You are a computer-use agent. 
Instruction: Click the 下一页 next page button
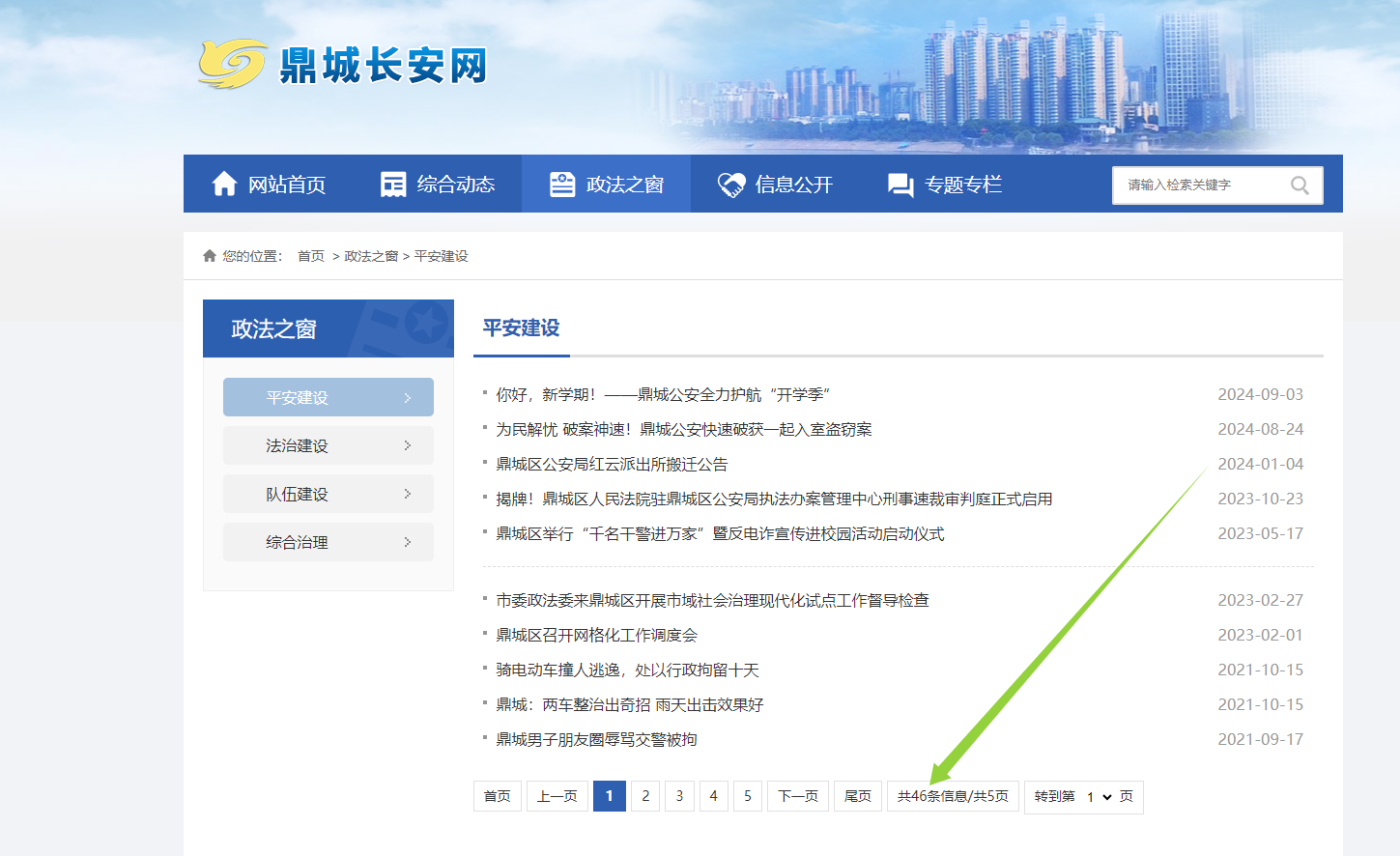(x=798, y=796)
